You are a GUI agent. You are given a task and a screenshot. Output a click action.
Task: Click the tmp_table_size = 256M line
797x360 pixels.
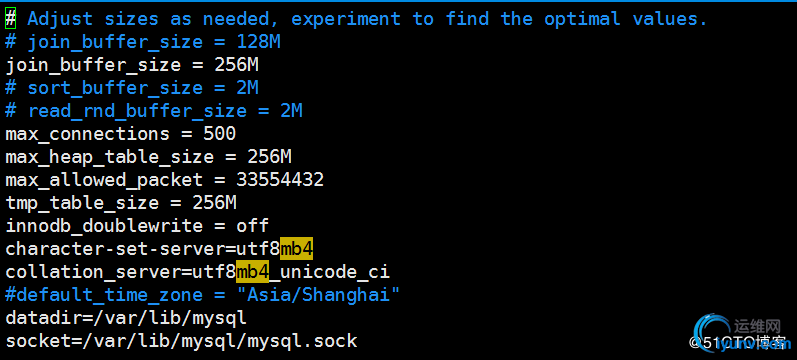(121, 202)
